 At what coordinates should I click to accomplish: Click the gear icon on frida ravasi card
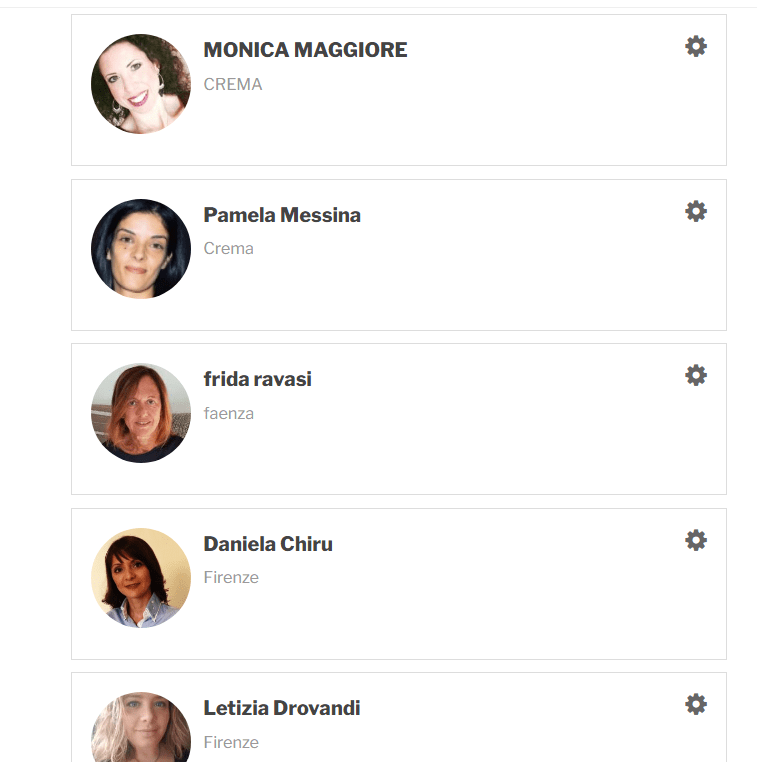(696, 375)
